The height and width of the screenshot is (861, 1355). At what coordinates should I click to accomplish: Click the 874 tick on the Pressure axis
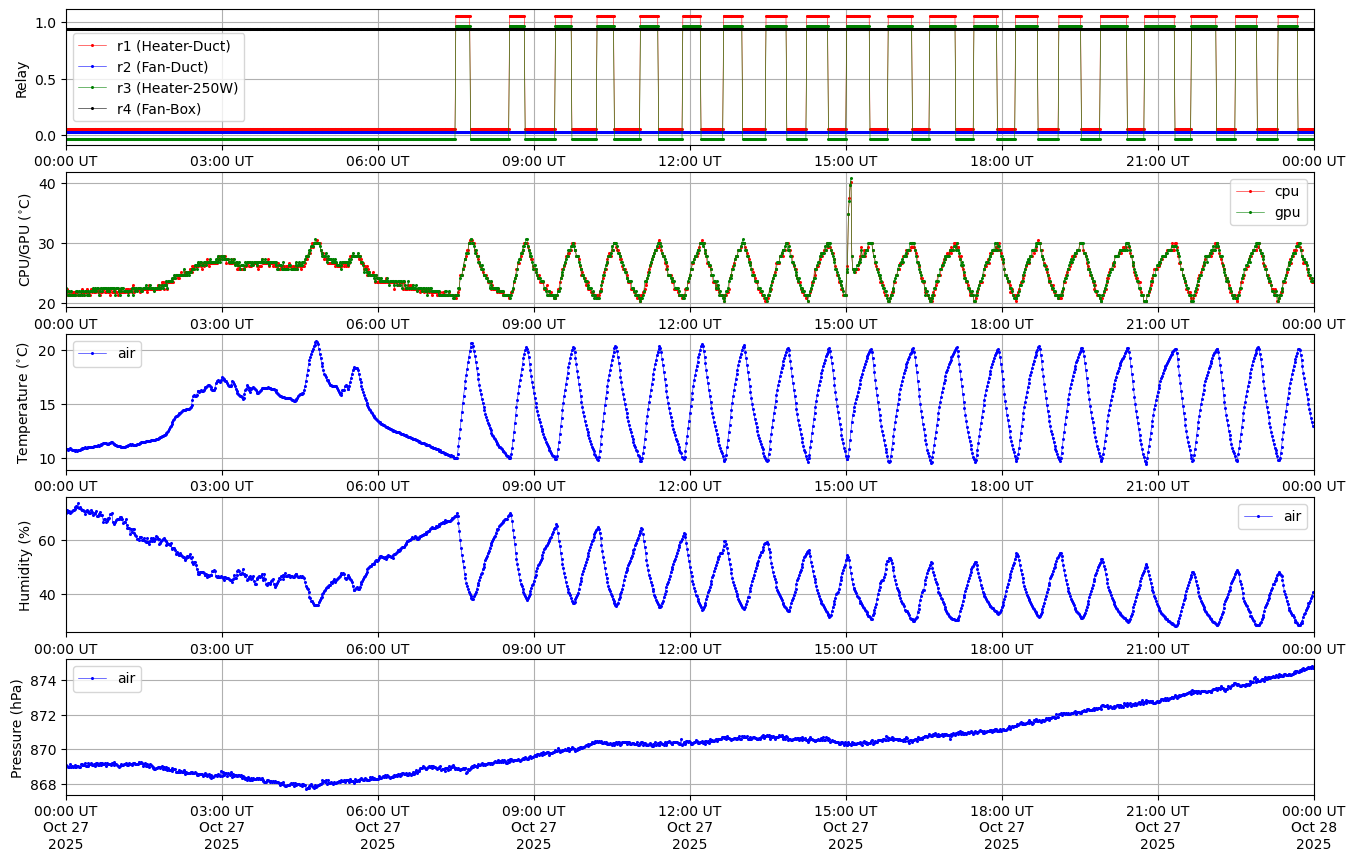click(48, 681)
